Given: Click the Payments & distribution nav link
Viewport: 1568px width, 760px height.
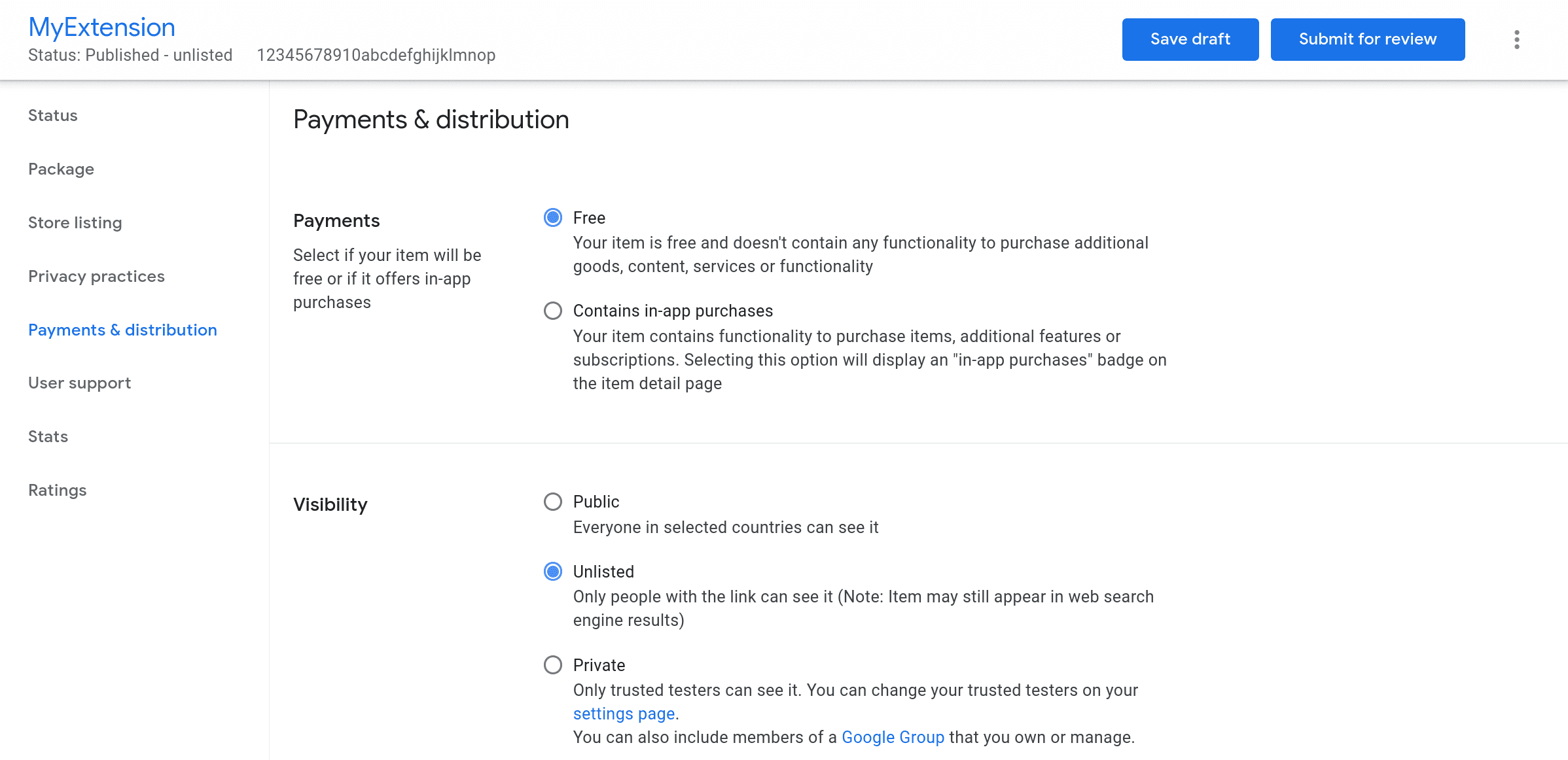Looking at the screenshot, I should (123, 329).
